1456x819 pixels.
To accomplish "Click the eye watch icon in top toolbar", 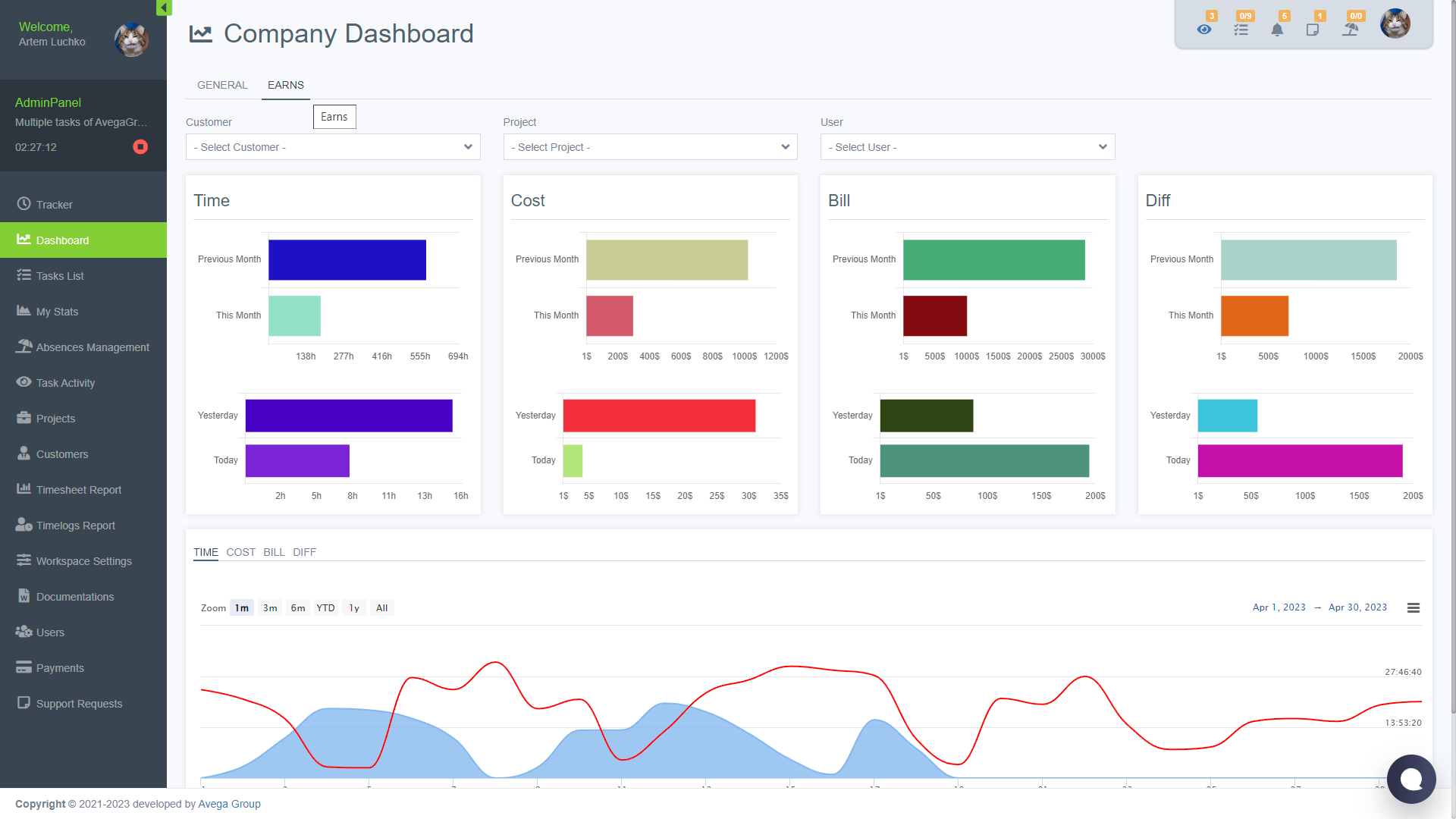I will point(1204,30).
